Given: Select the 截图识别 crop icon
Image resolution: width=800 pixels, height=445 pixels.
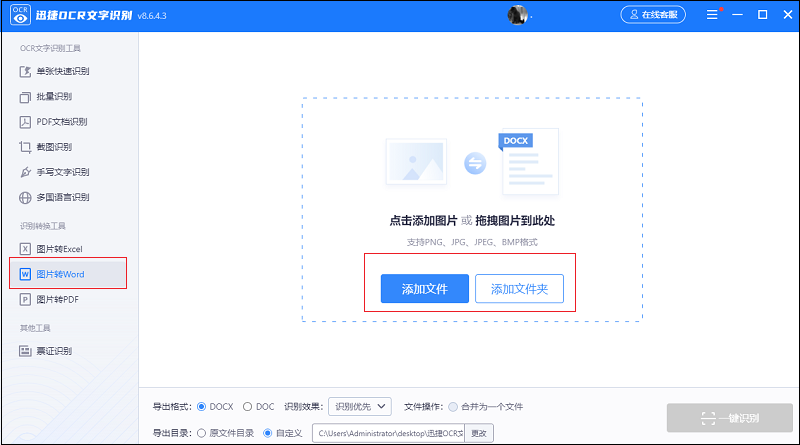Looking at the screenshot, I should pyautogui.click(x=25, y=147).
